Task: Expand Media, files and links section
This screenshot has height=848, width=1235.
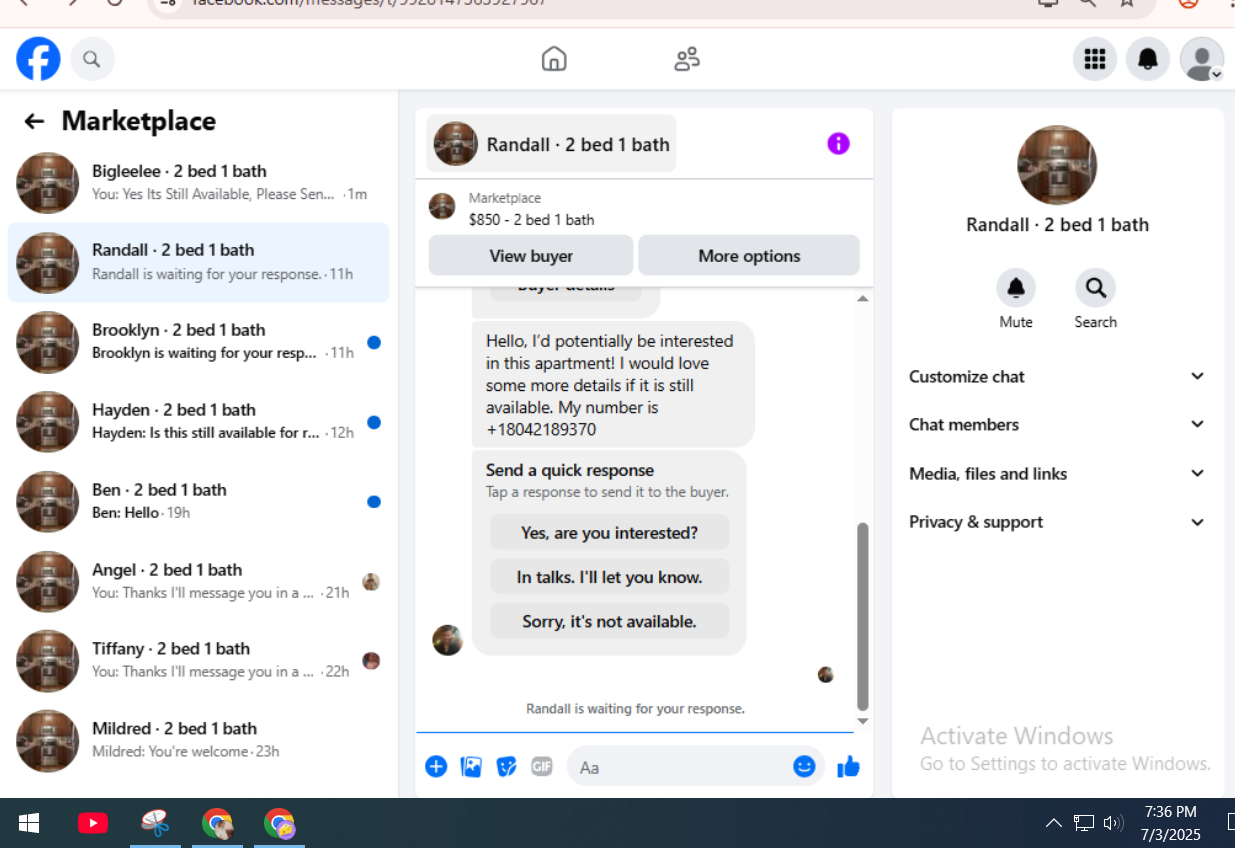Action: (1057, 474)
